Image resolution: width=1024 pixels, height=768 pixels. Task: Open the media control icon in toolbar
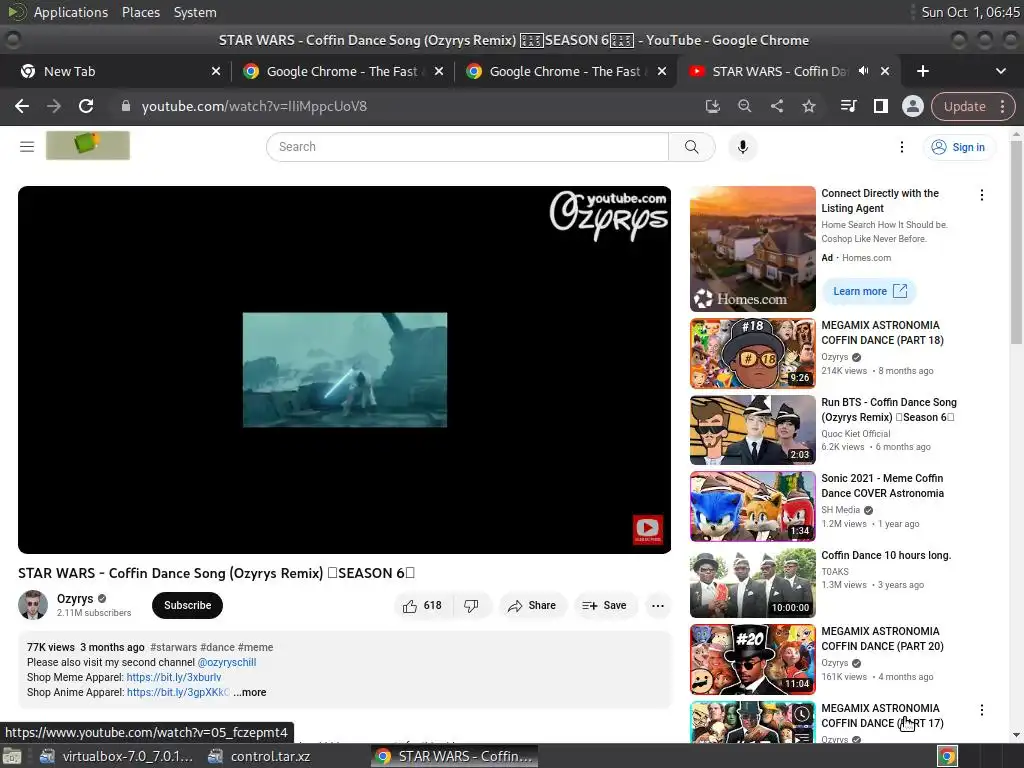pyautogui.click(x=848, y=106)
